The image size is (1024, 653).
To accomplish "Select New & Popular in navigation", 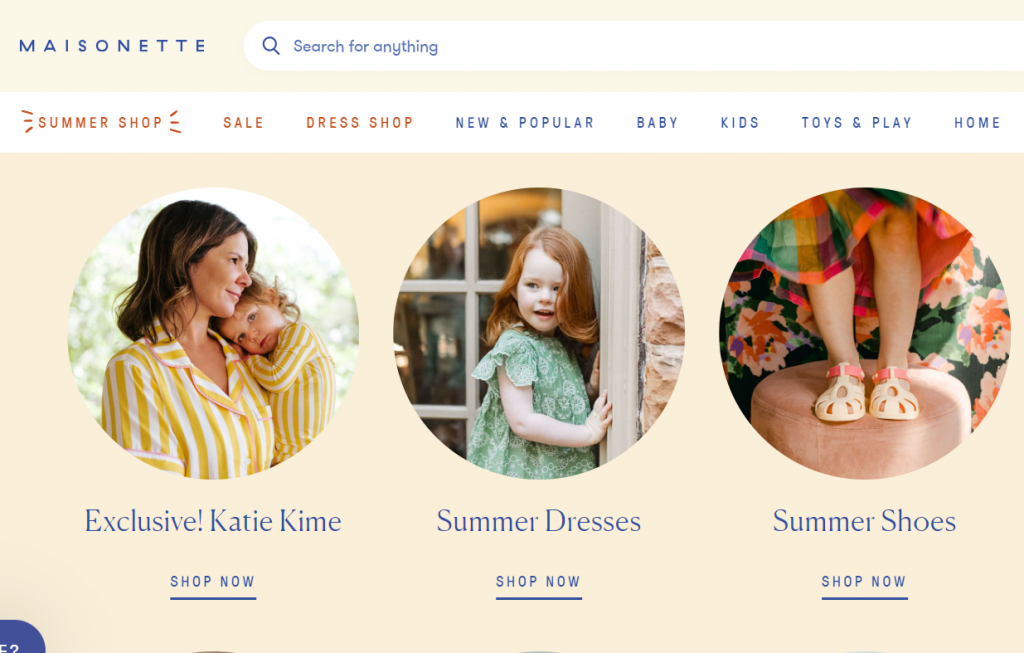I will [x=525, y=123].
